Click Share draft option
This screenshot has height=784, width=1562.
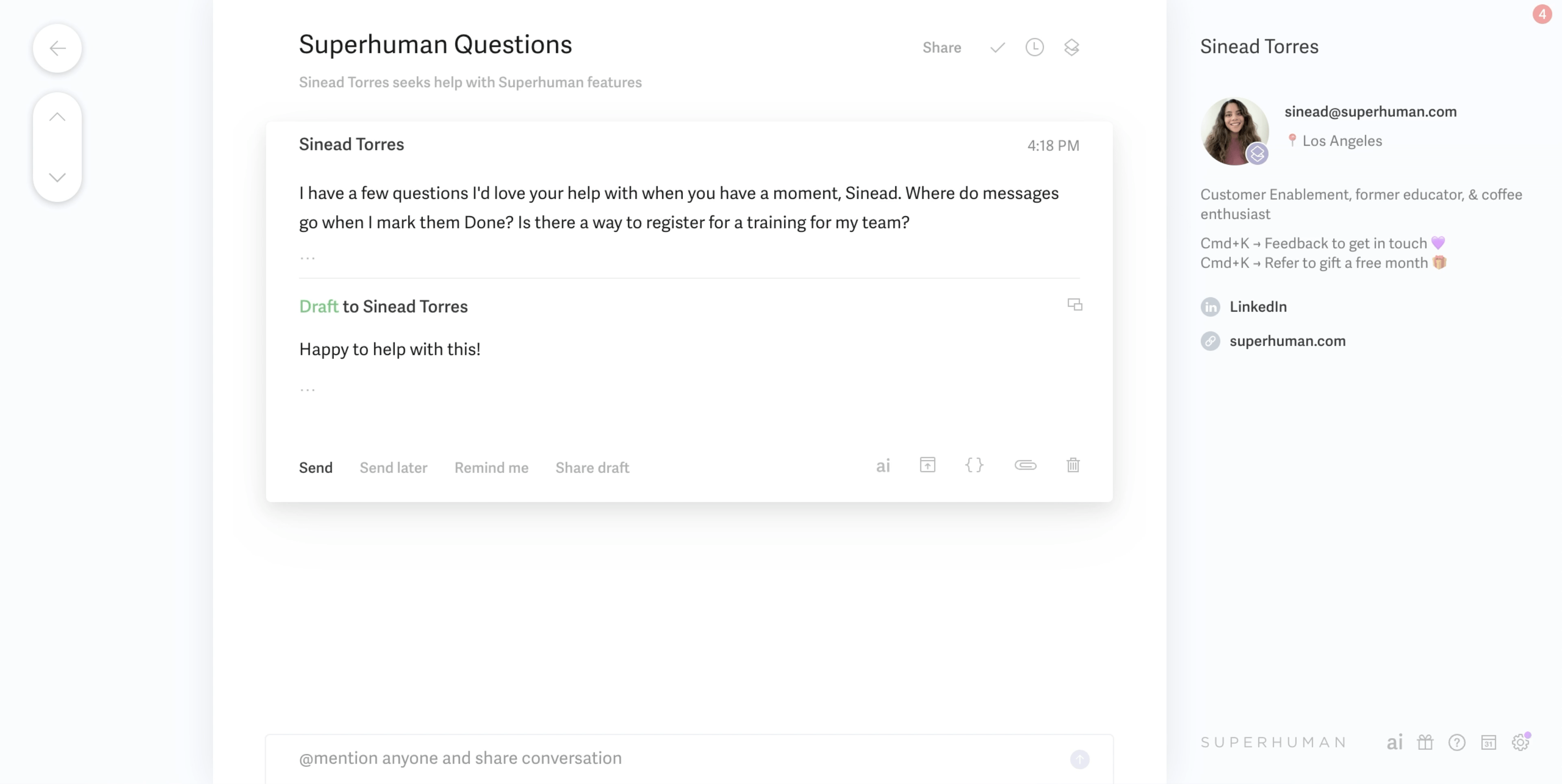click(592, 468)
